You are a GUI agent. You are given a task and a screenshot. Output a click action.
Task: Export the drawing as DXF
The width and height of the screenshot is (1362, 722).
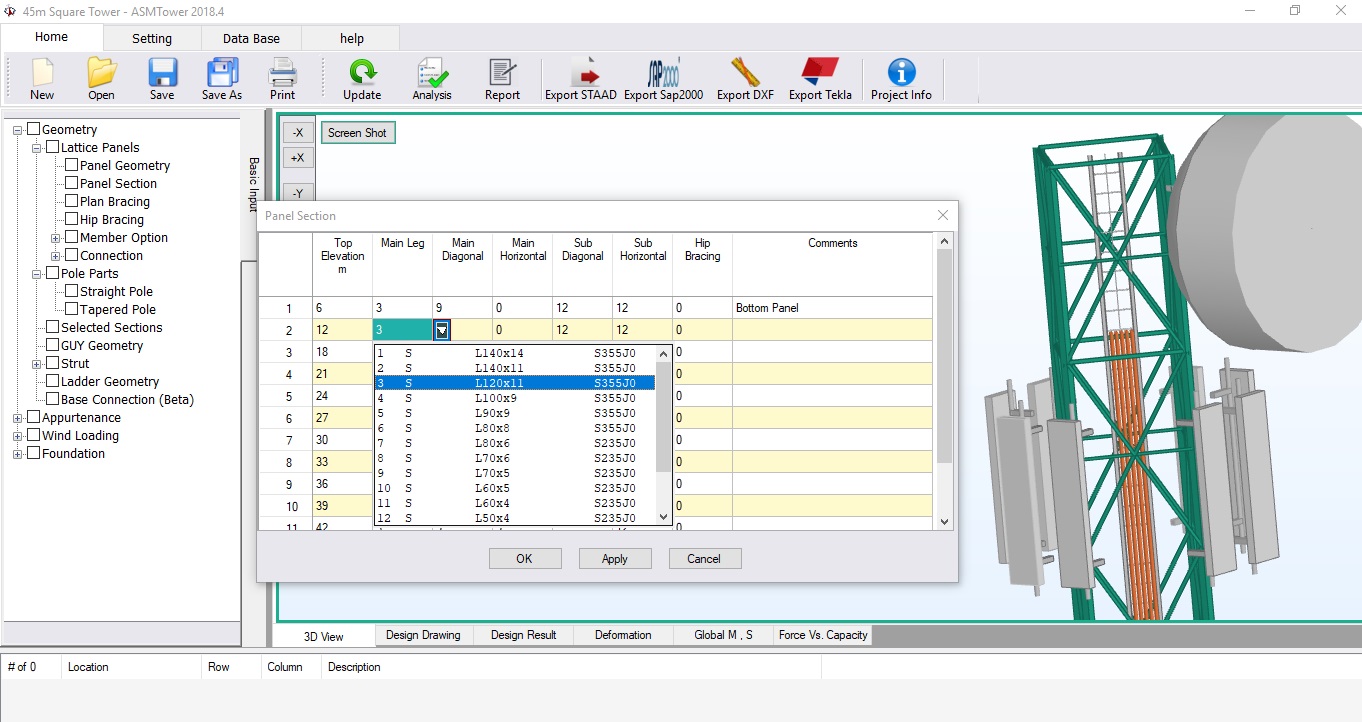(746, 79)
